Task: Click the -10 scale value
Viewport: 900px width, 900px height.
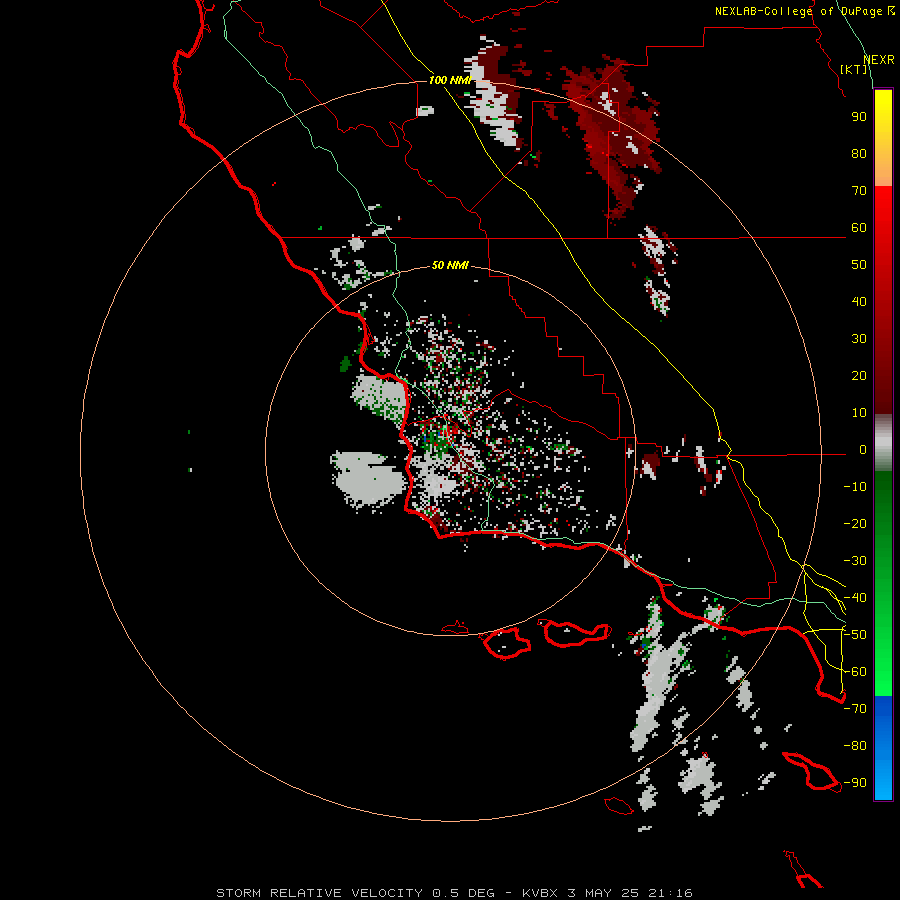Action: click(x=855, y=487)
